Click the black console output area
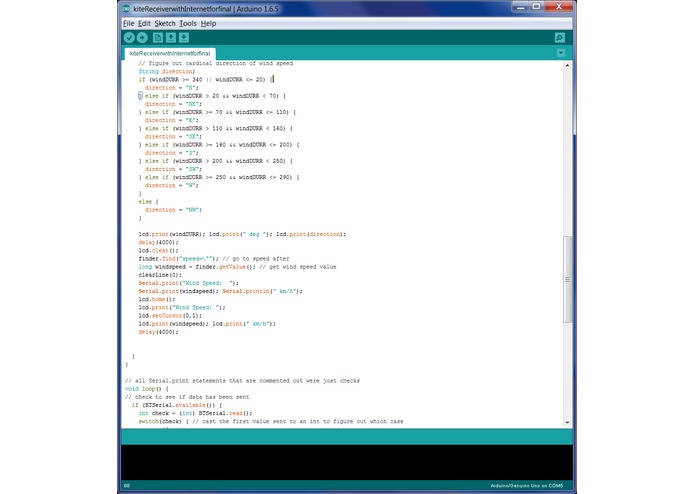Viewport: 695px width, 494px height. coord(347,462)
